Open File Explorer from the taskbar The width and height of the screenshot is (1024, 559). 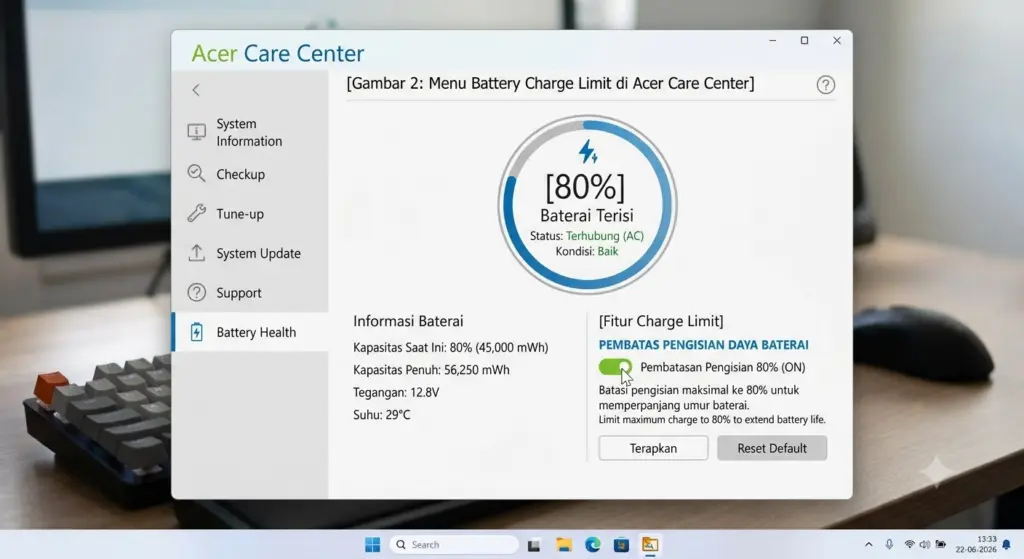[564, 545]
